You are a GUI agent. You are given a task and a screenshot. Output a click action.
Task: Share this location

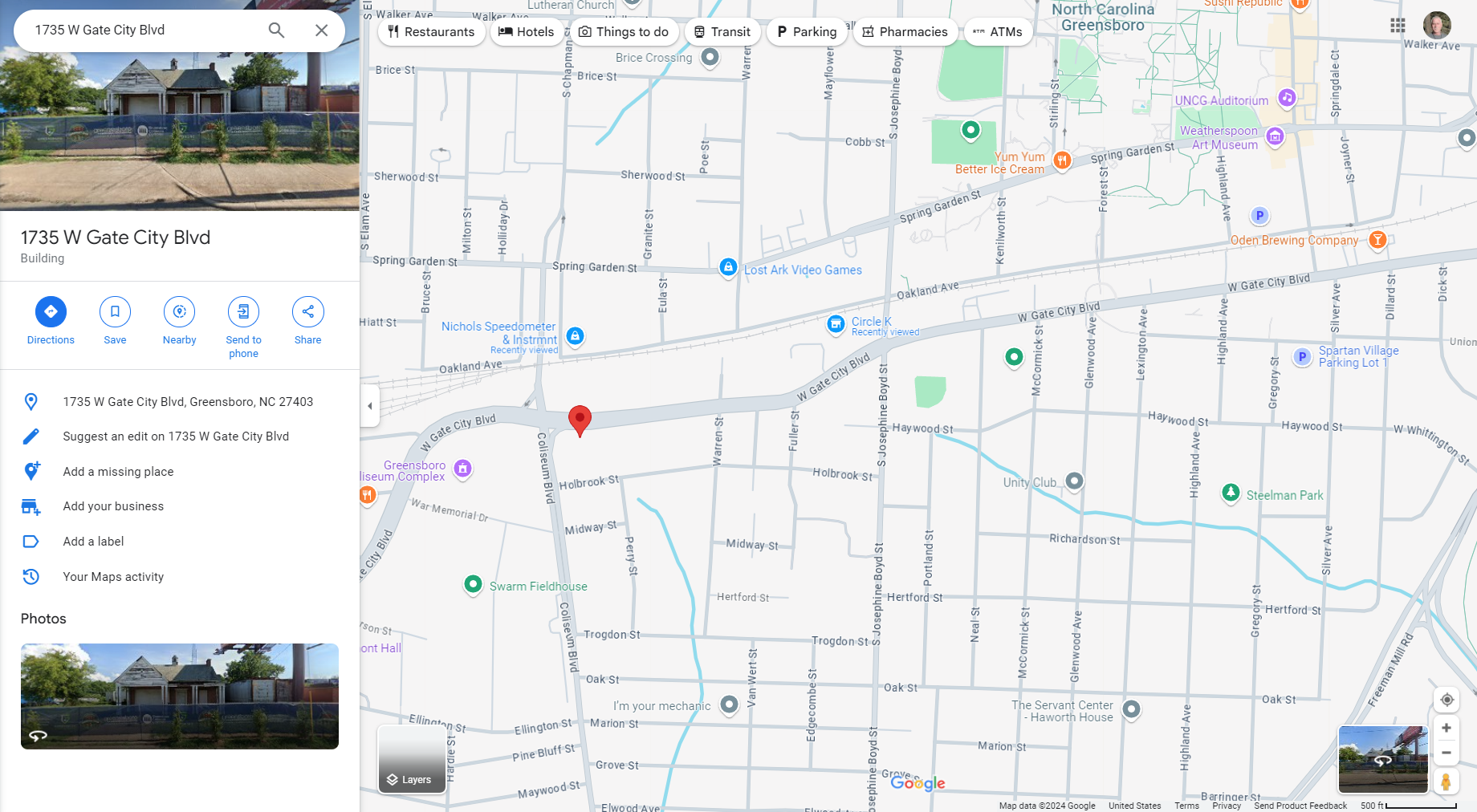click(x=307, y=321)
